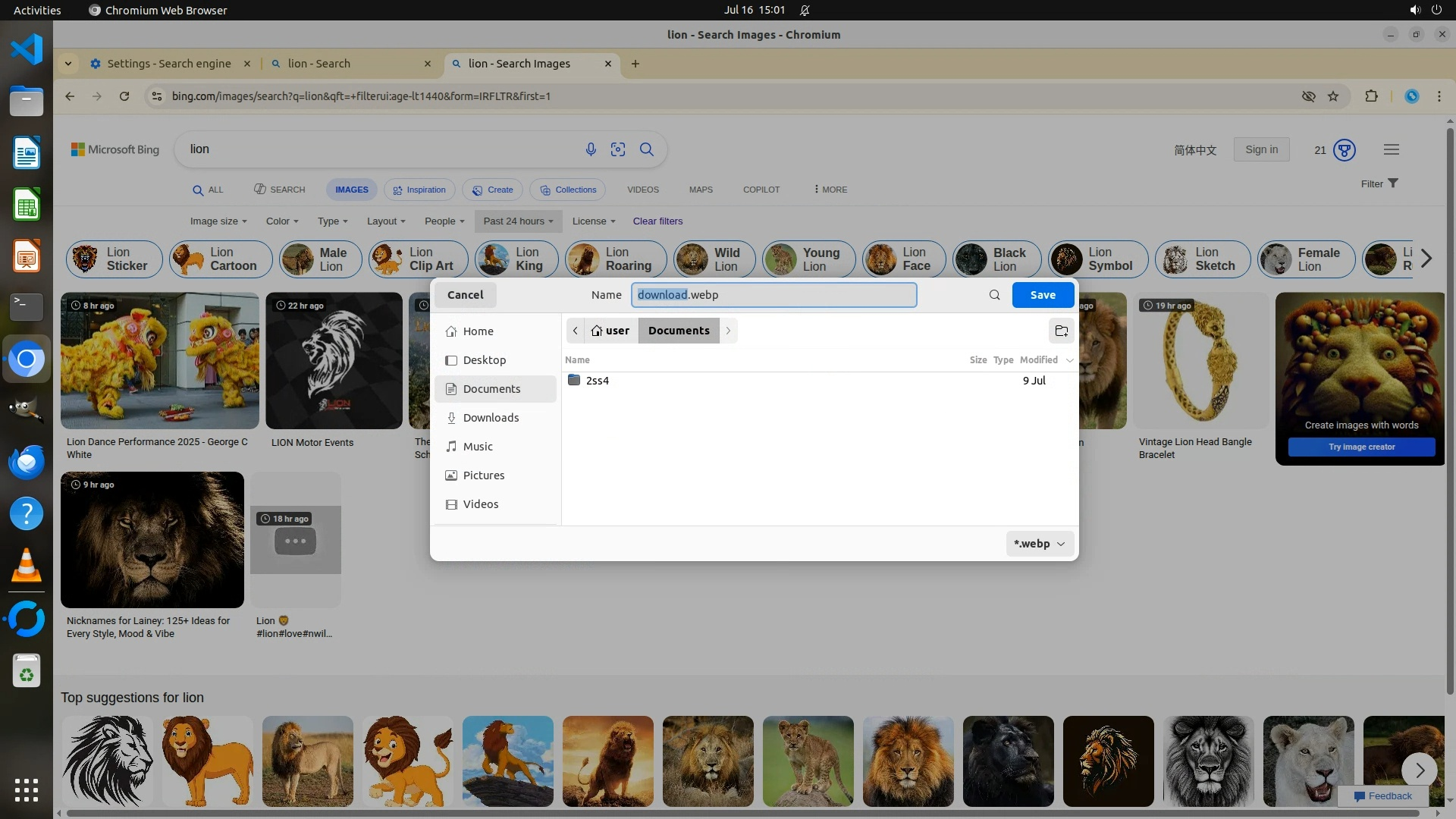This screenshot has height=819, width=1456.
Task: Open the Chromium extensions puzzle icon
Action: [1371, 96]
